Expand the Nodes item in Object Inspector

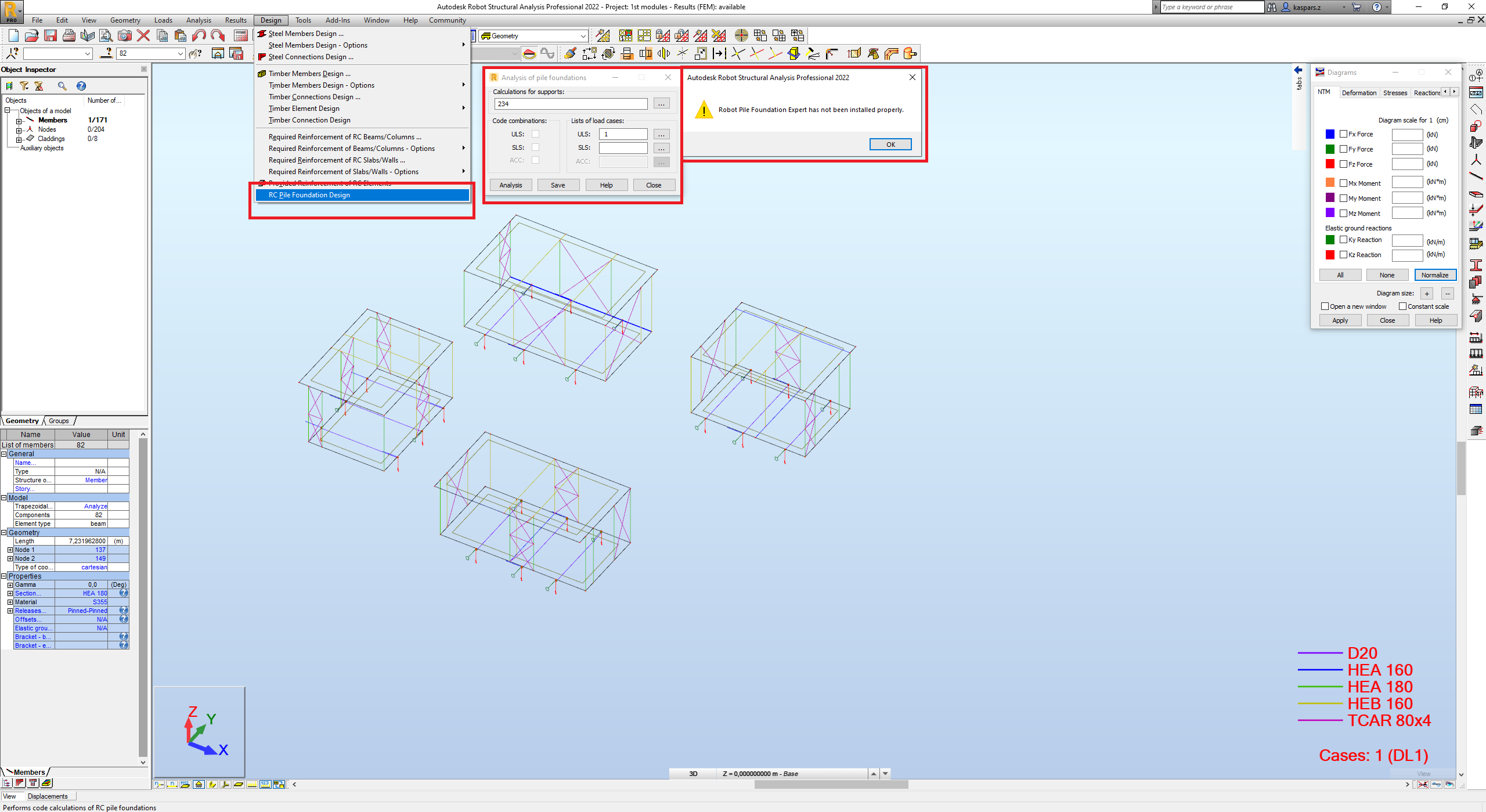pos(19,129)
